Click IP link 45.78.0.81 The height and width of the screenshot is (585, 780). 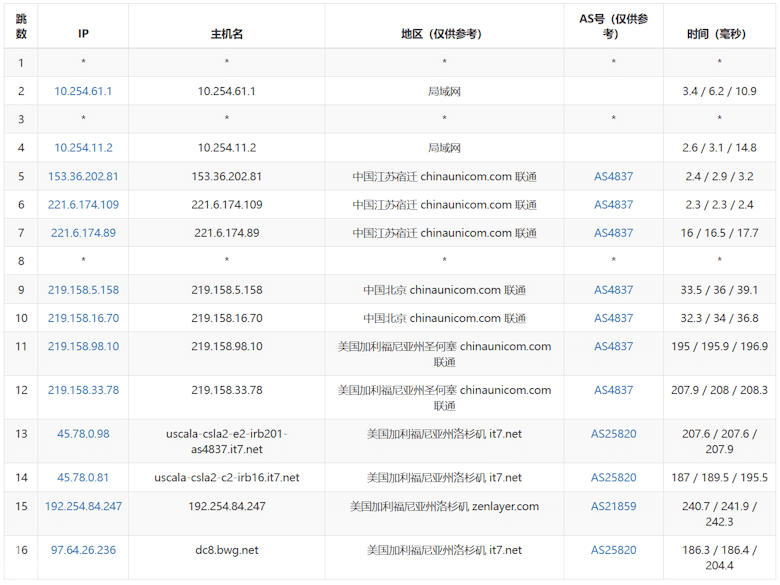click(x=83, y=478)
